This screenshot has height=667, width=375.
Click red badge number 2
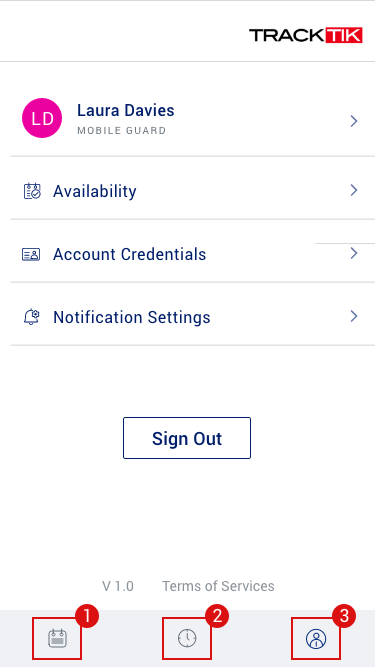[217, 617]
